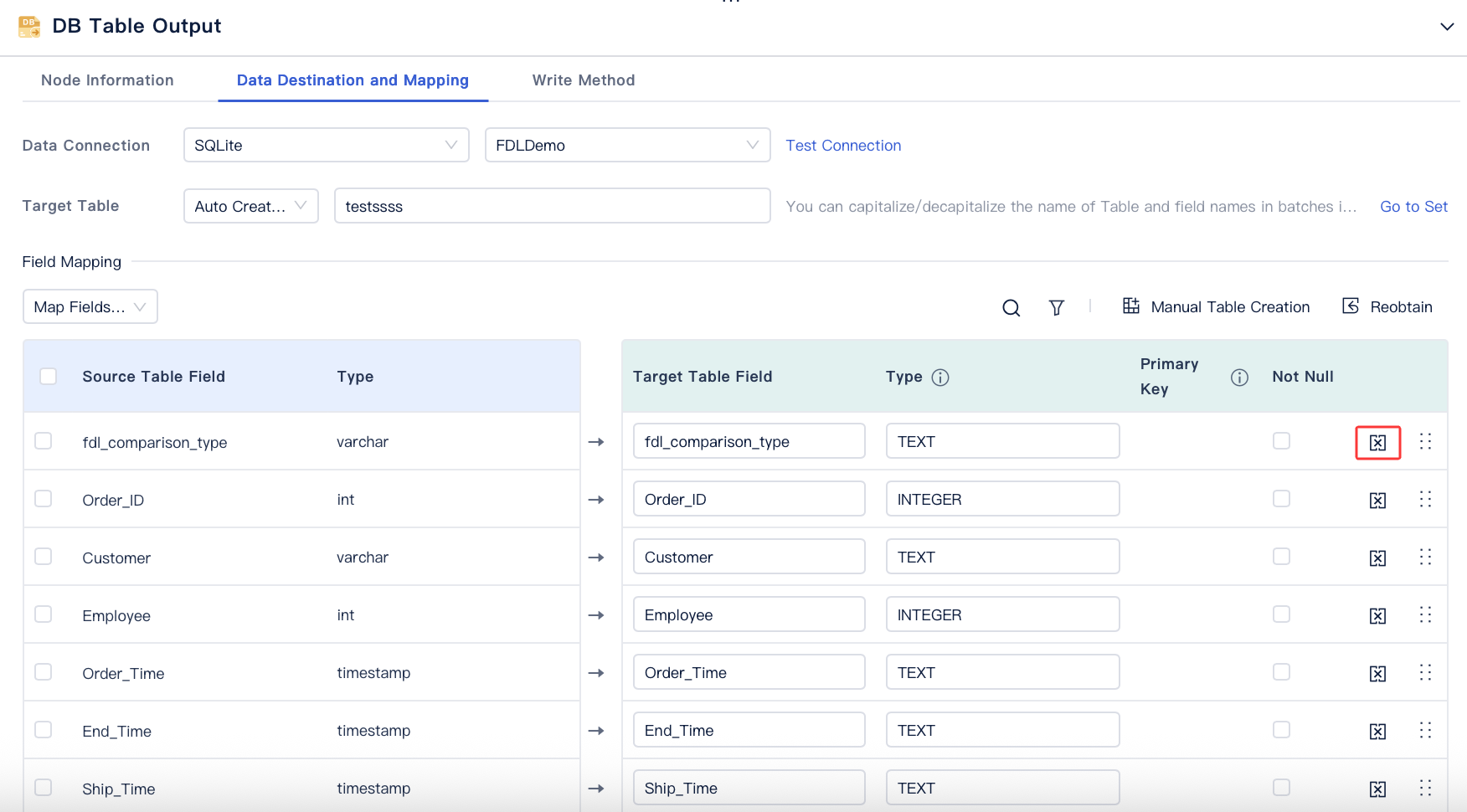
Task: Click the info icon next to Type header
Action: pyautogui.click(x=940, y=377)
